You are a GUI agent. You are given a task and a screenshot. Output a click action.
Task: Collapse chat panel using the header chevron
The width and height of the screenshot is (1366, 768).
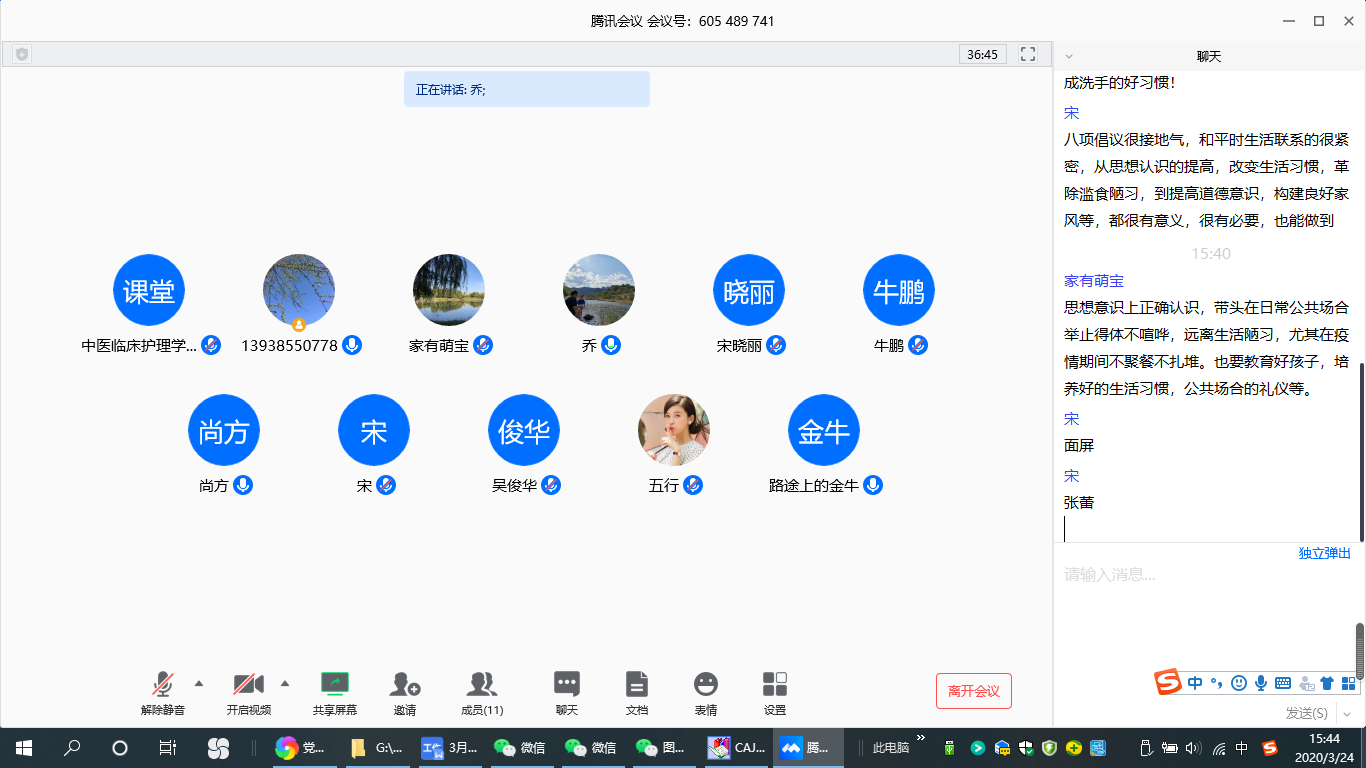[1069, 57]
